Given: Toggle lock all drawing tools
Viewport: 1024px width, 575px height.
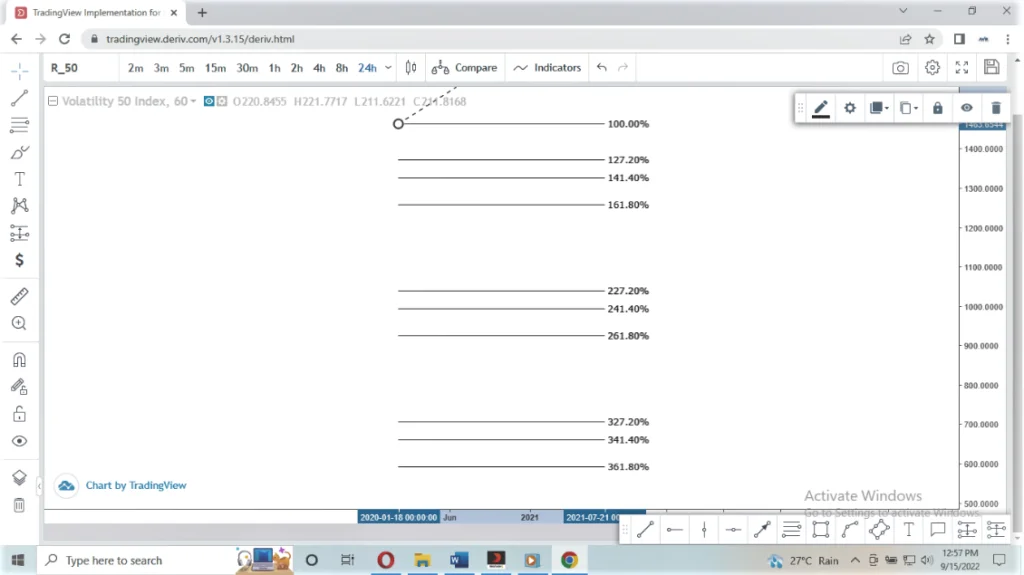Looking at the screenshot, I should pos(20,414).
